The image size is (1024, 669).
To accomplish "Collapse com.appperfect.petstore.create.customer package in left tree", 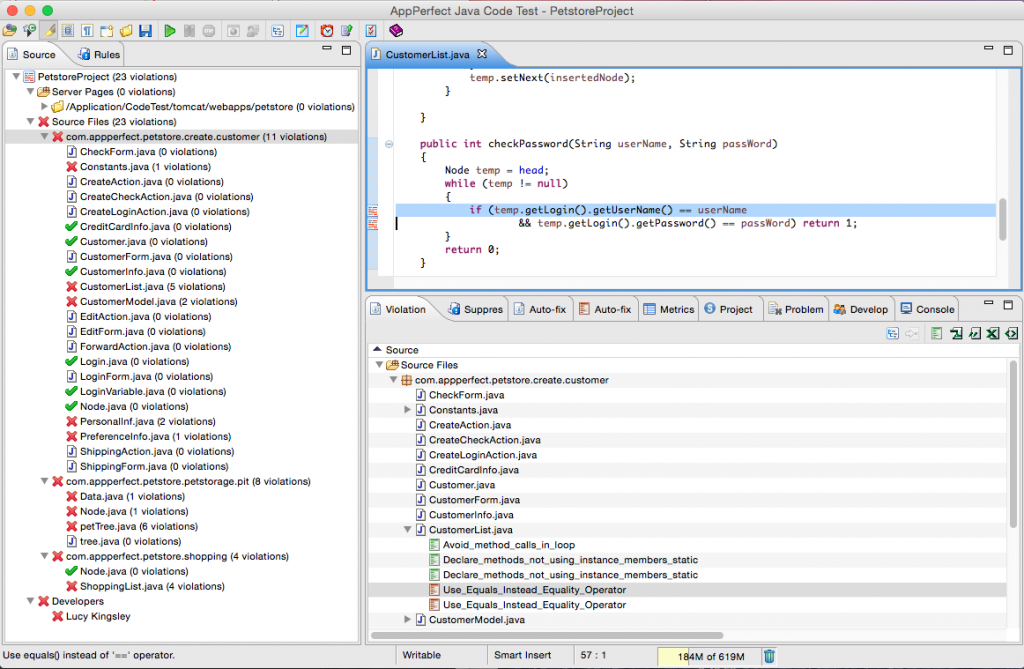I will [44, 137].
